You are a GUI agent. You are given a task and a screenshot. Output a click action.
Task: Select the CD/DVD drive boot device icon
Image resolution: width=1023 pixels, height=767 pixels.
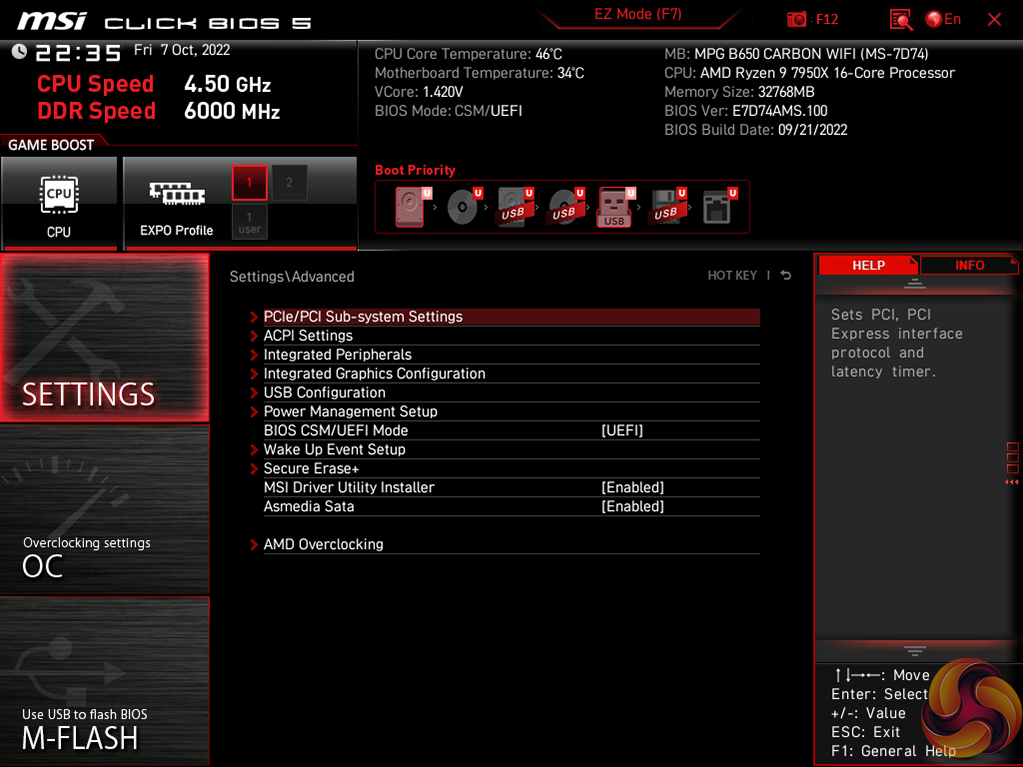464,207
